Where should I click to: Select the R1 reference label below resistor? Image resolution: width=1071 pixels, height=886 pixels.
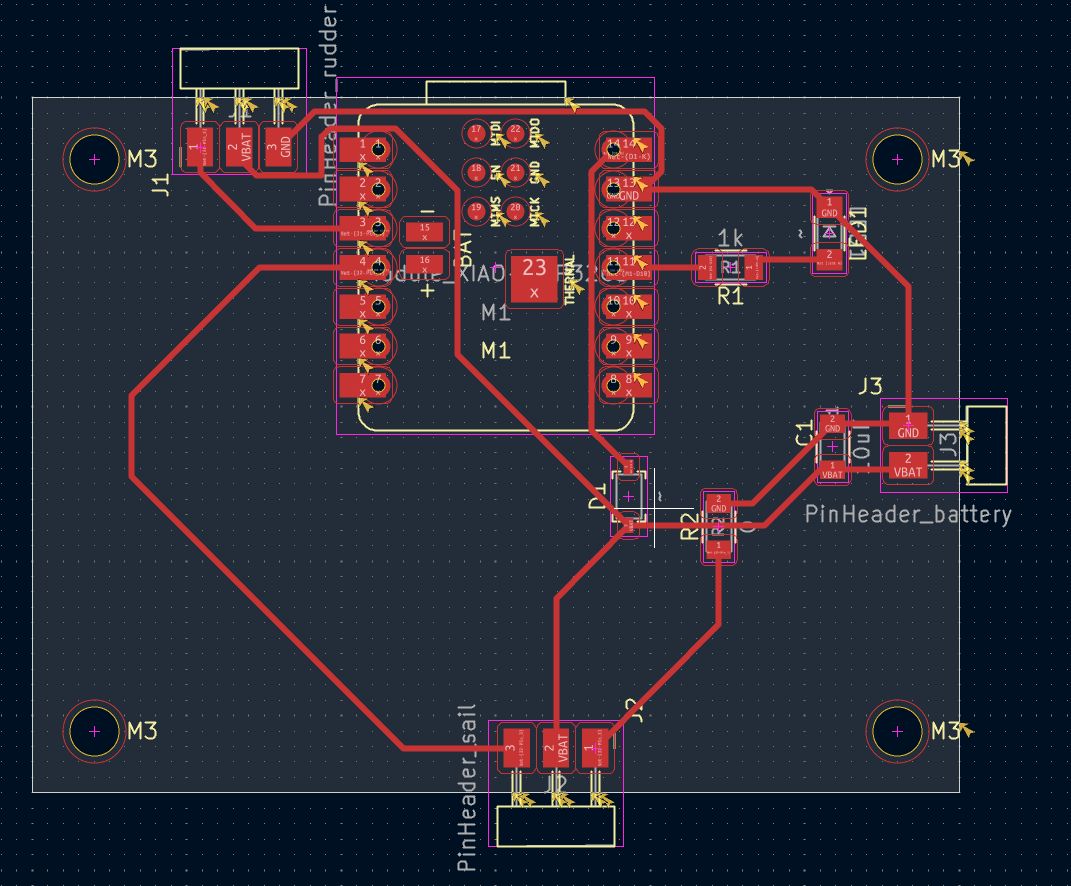coord(730,296)
